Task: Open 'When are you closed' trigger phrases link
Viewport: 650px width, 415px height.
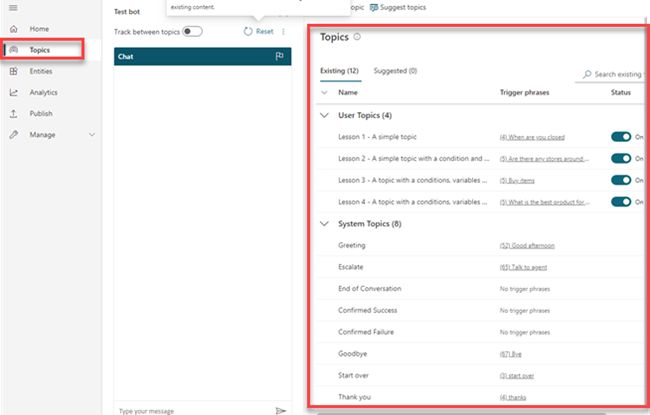Action: tap(532, 137)
